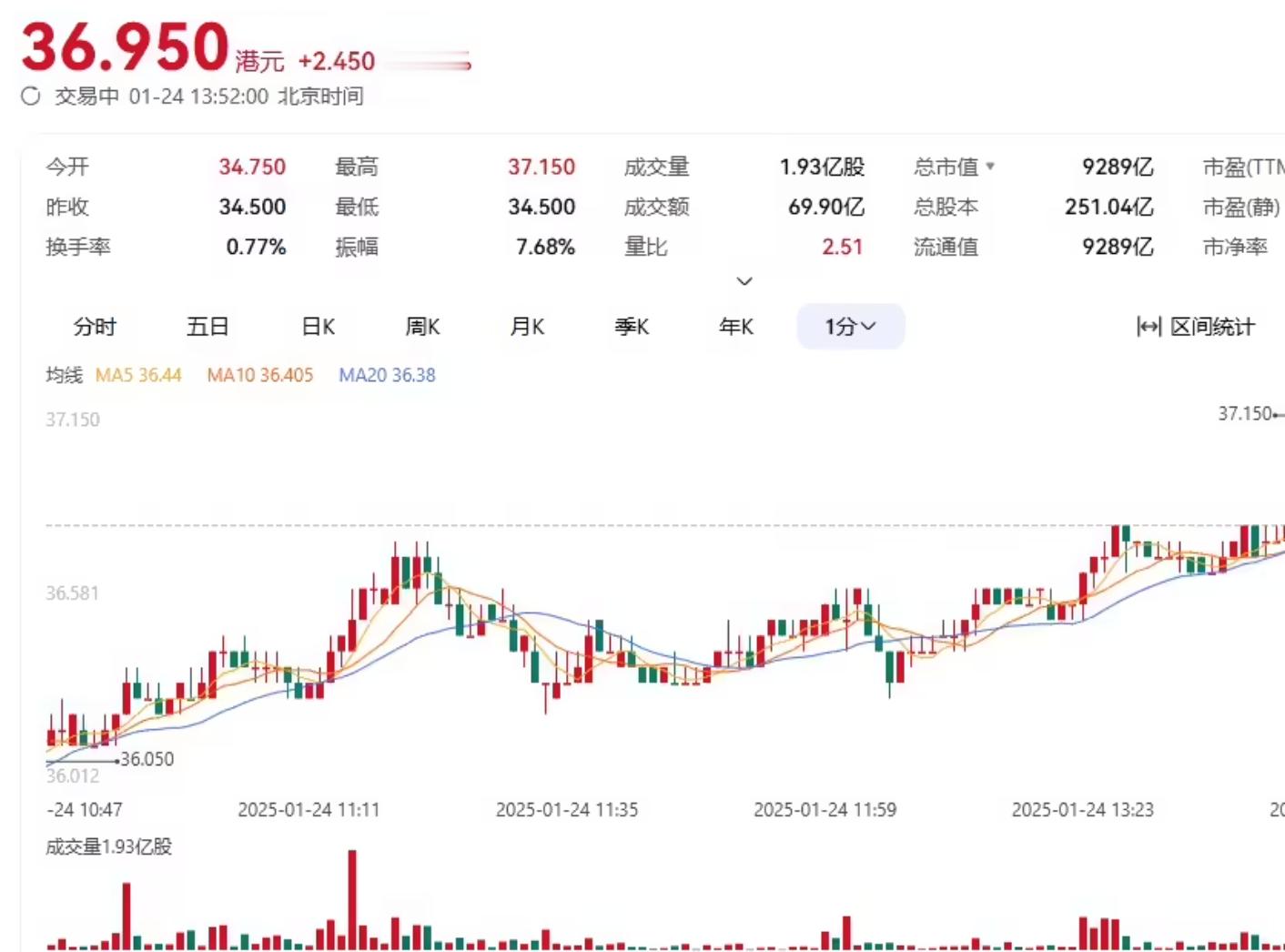Click the 37.150 high price marker
This screenshot has width=1285, height=952.
[1245, 413]
